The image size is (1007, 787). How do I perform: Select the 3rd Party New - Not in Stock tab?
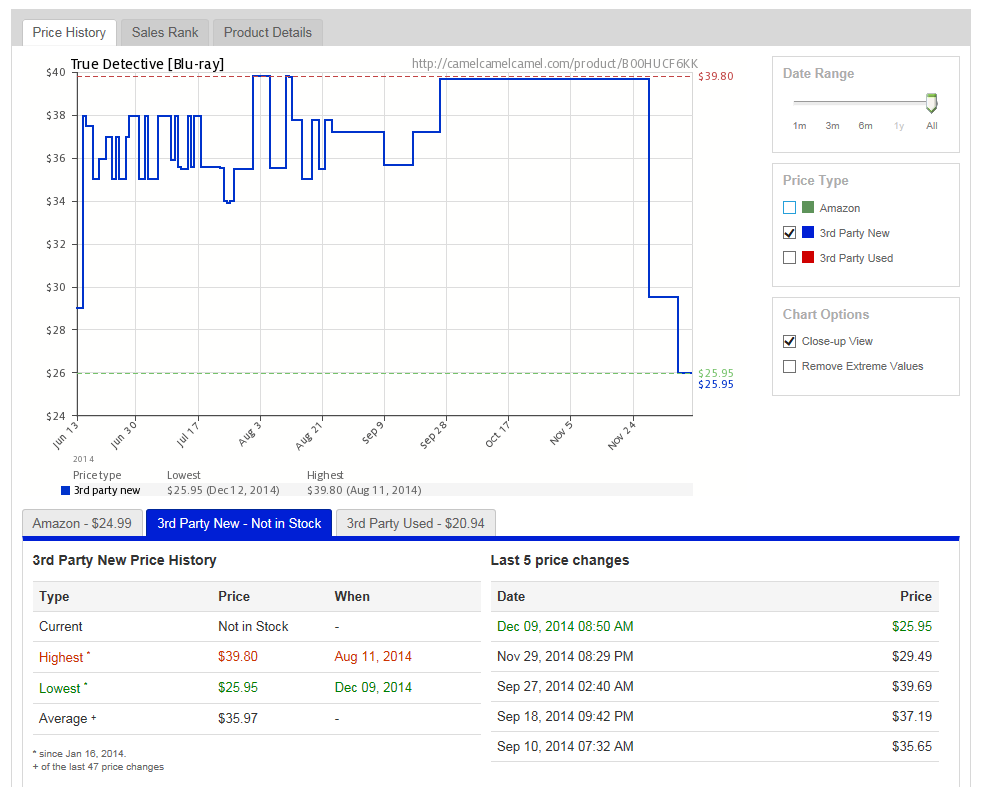tap(239, 523)
